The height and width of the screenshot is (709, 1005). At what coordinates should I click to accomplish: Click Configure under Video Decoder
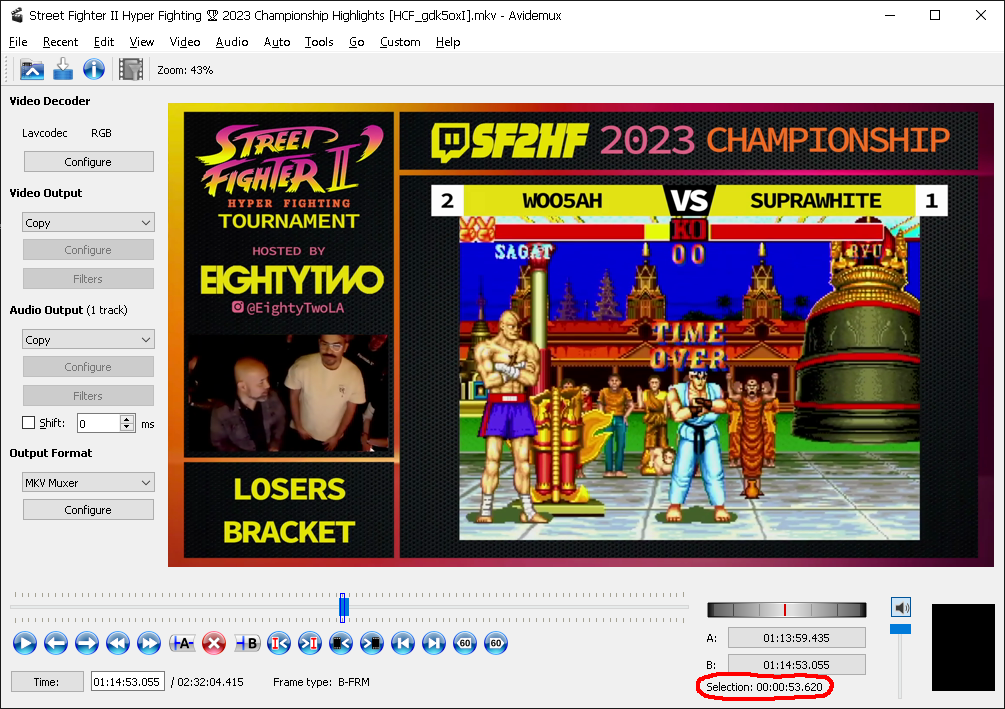pos(88,162)
